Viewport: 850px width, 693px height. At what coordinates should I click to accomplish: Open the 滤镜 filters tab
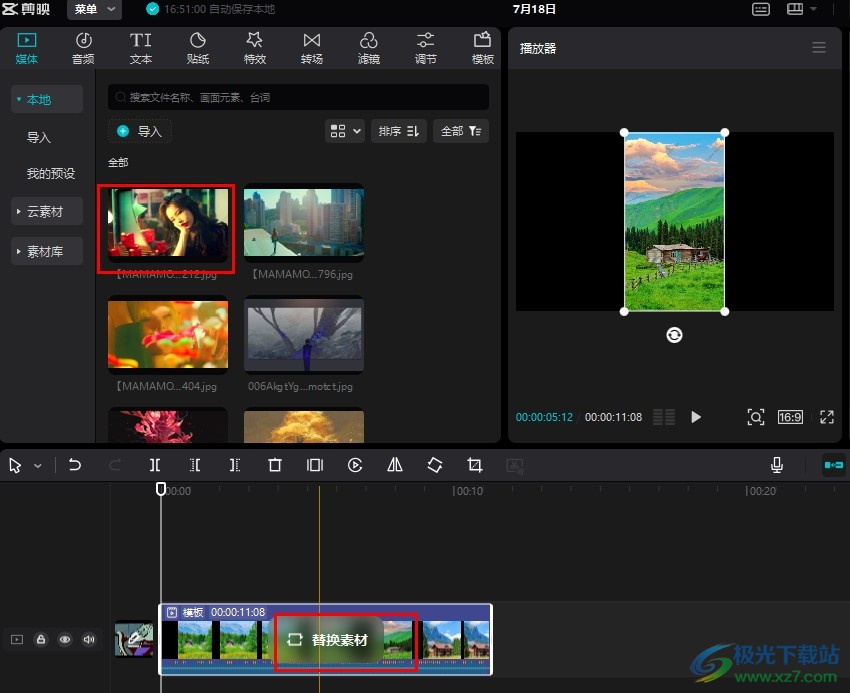369,48
